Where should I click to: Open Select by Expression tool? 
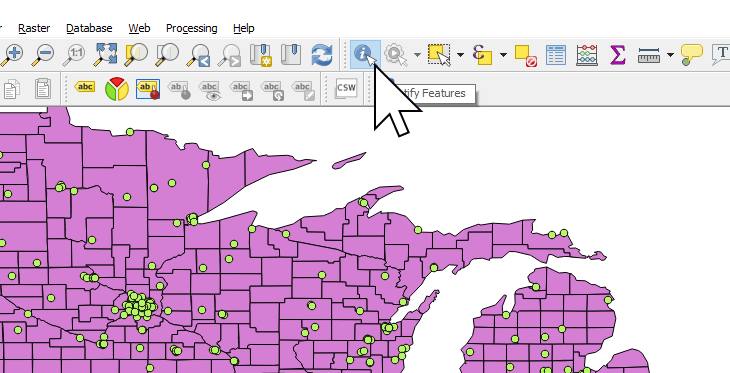tap(482, 55)
